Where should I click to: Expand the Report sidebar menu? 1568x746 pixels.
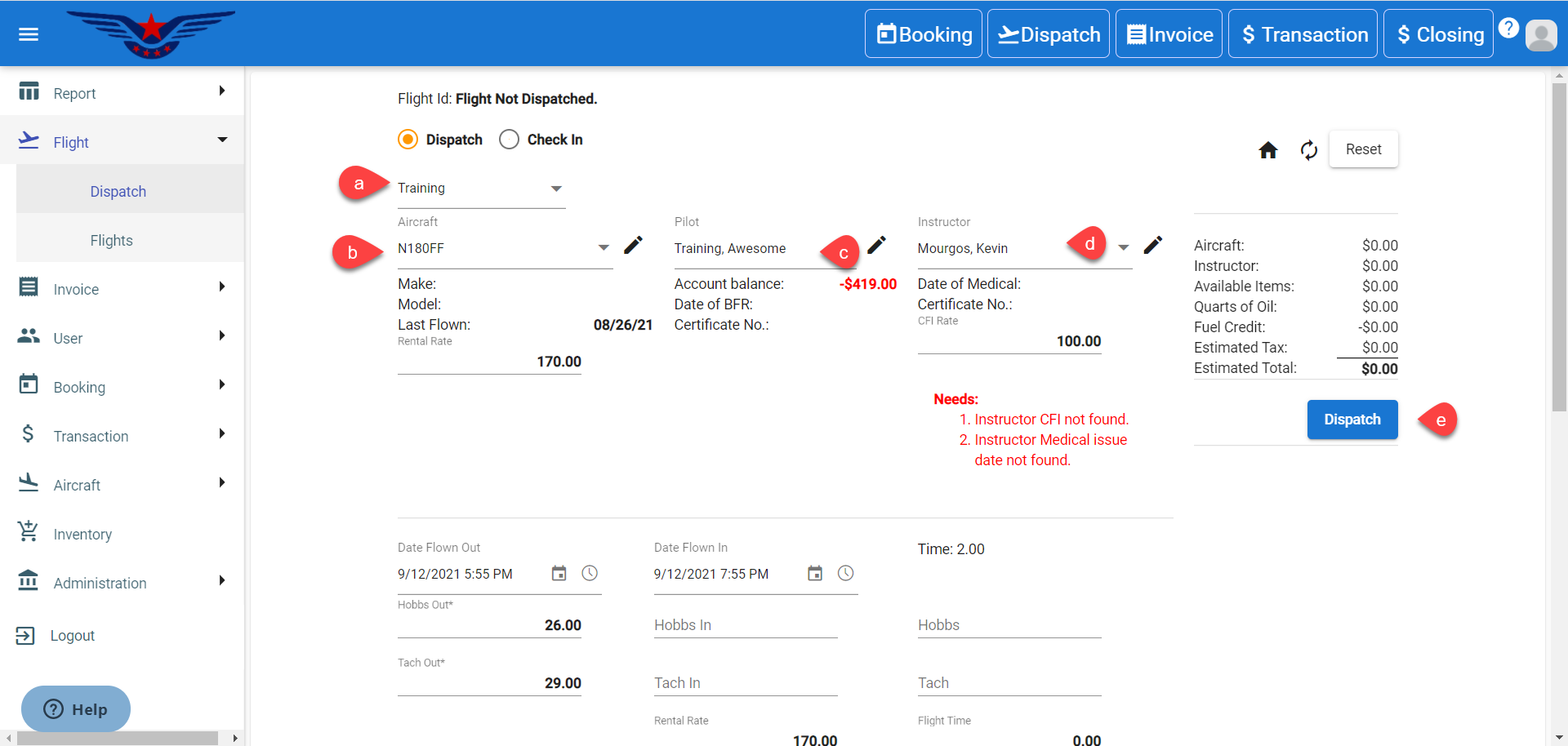pos(122,93)
